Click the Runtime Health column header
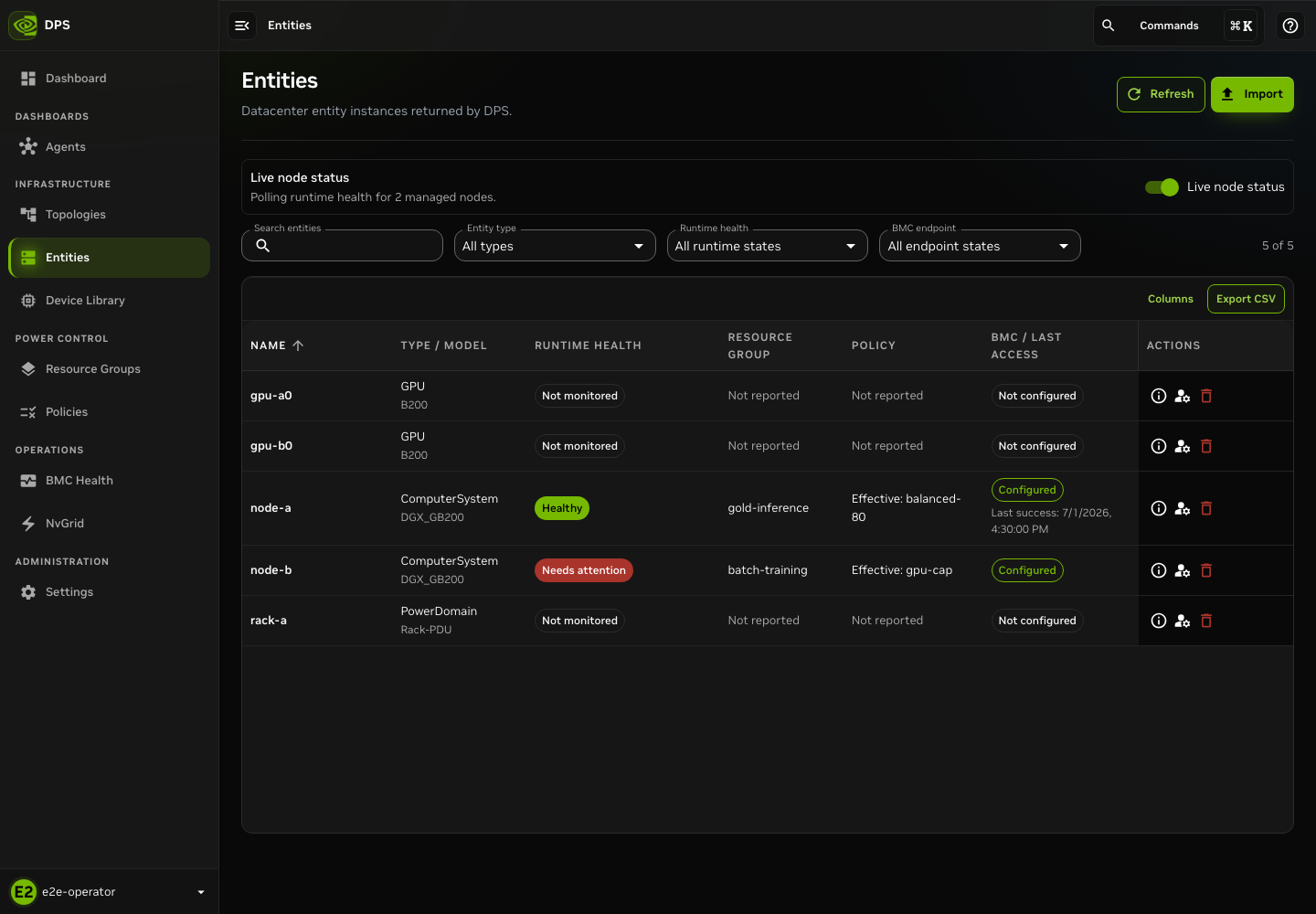The image size is (1316, 914). point(588,345)
